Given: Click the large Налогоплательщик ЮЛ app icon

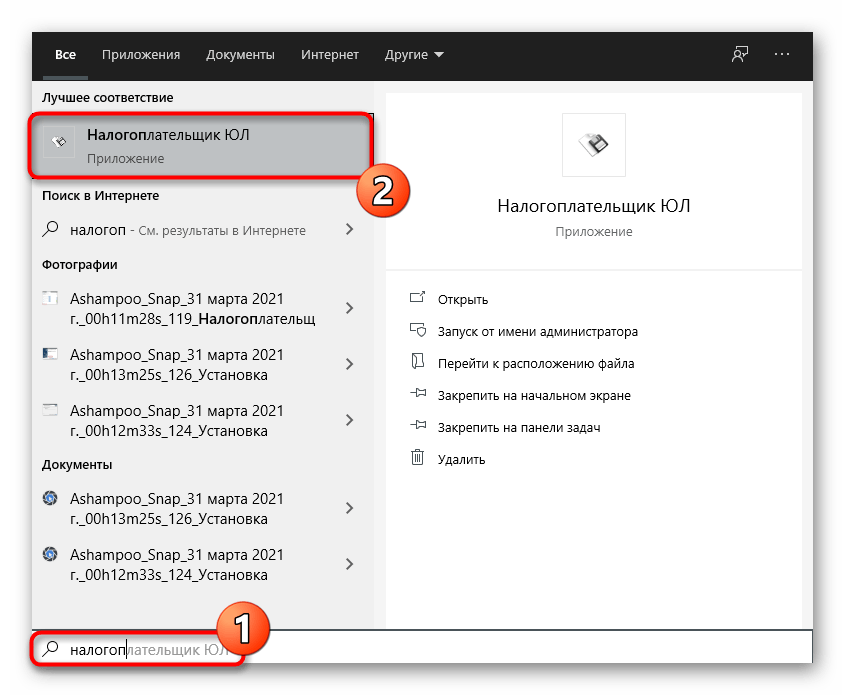Looking at the screenshot, I should (594, 145).
